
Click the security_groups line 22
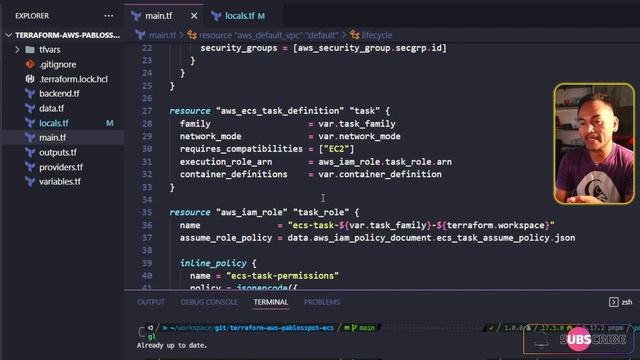[x=323, y=48]
